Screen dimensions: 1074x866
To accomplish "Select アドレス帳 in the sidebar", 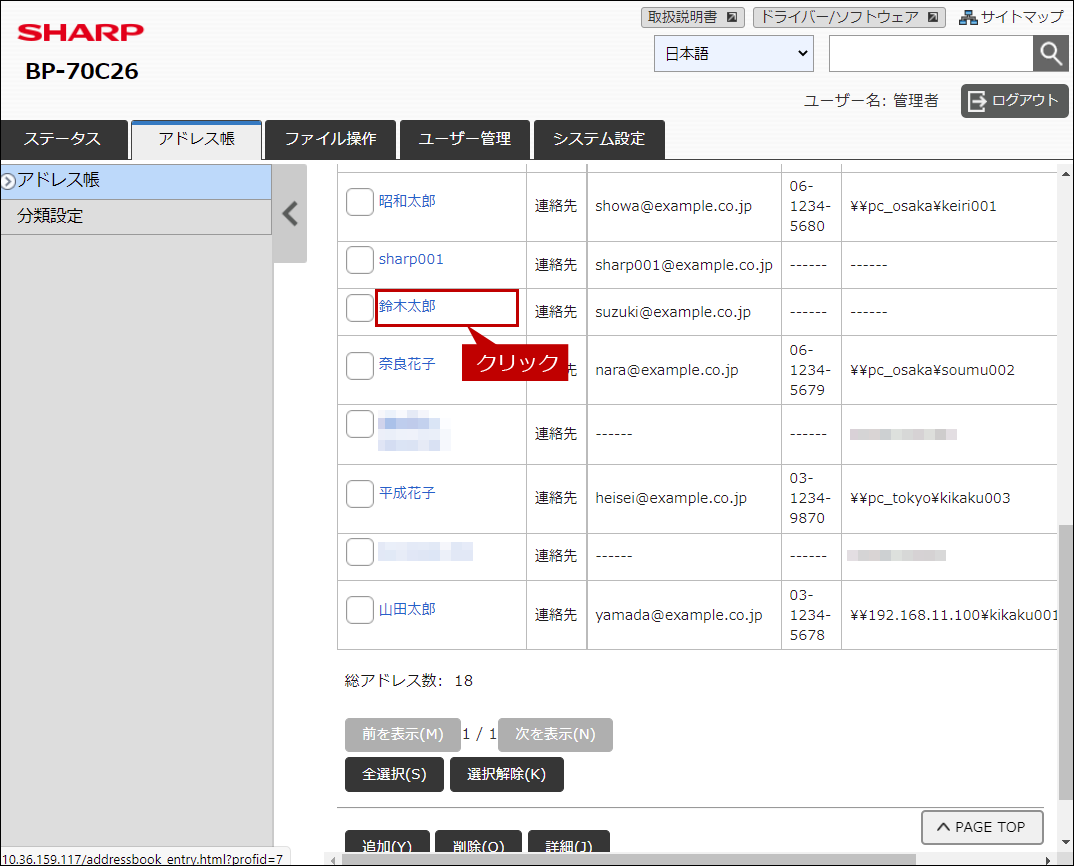I will click(x=136, y=181).
